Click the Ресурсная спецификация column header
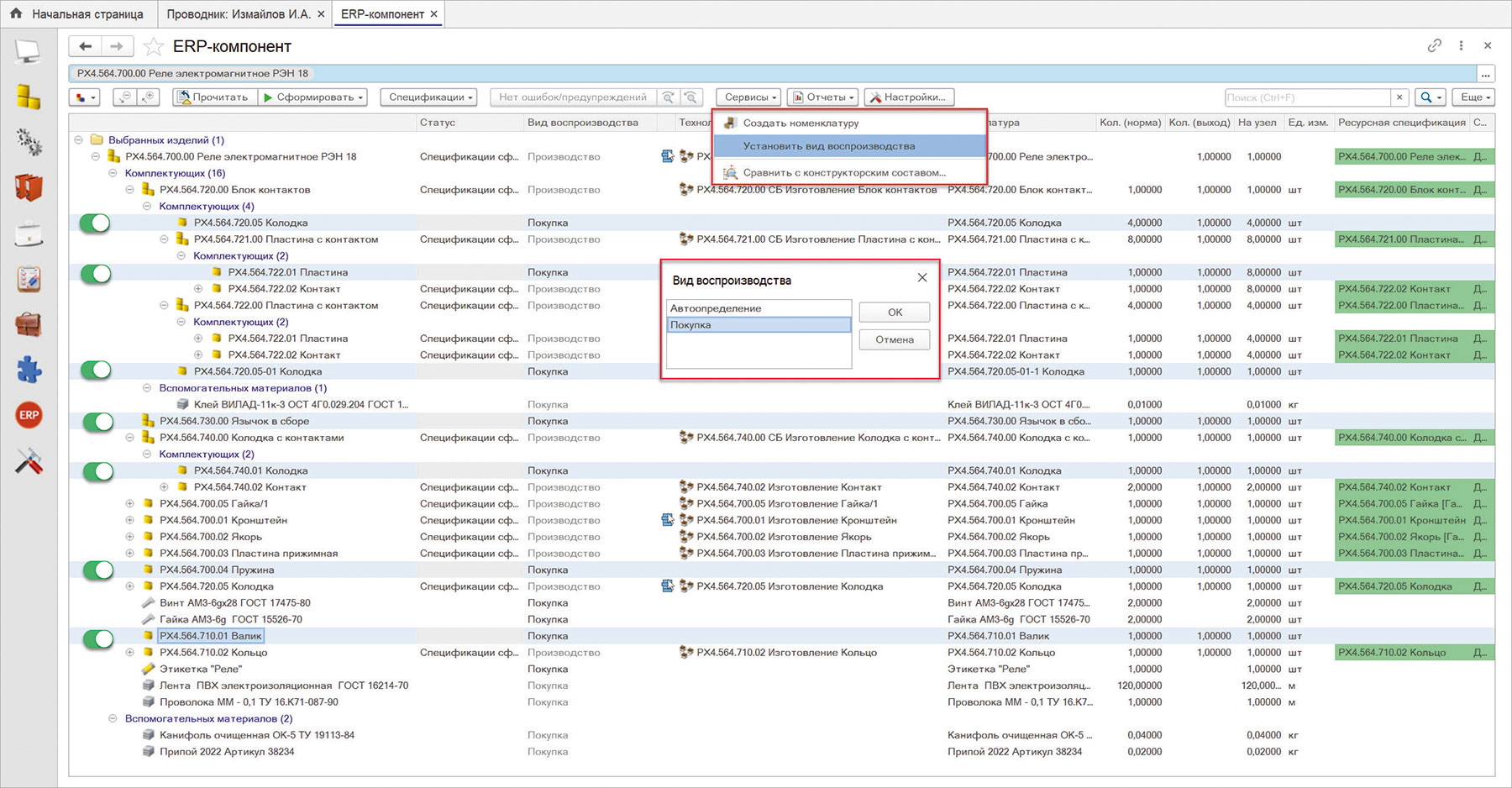The image size is (1512, 788). (1401, 123)
